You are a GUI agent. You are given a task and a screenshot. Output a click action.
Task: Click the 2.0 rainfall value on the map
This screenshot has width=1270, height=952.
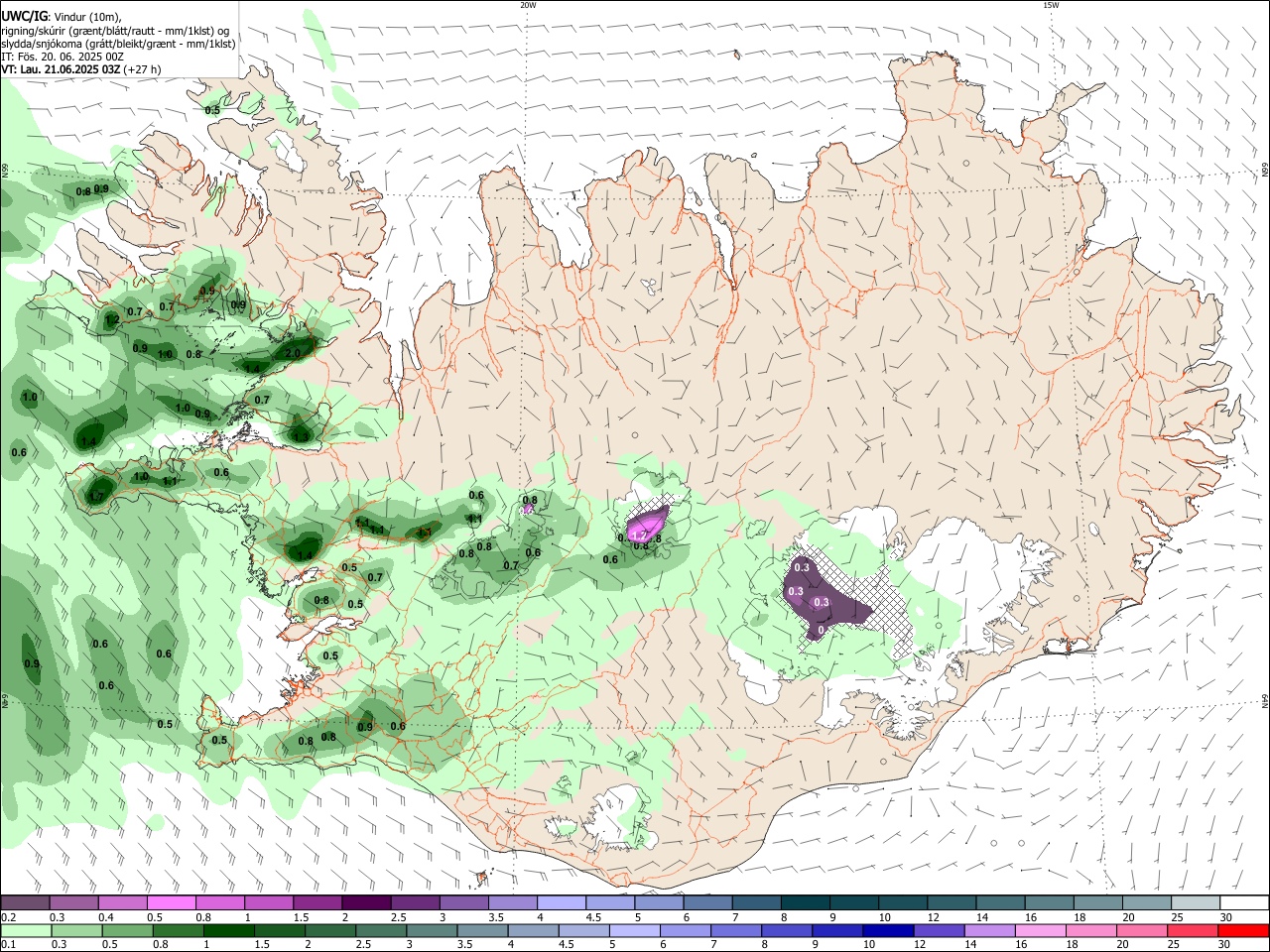[x=293, y=353]
